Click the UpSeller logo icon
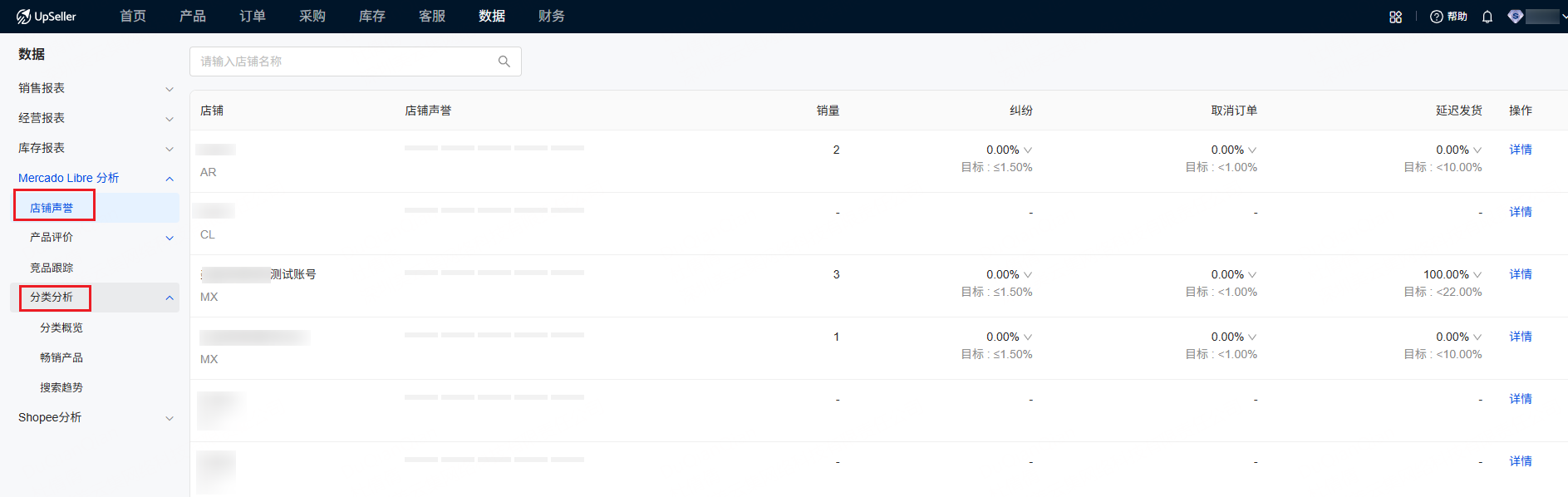Image resolution: width=1568 pixels, height=497 pixels. tap(23, 17)
